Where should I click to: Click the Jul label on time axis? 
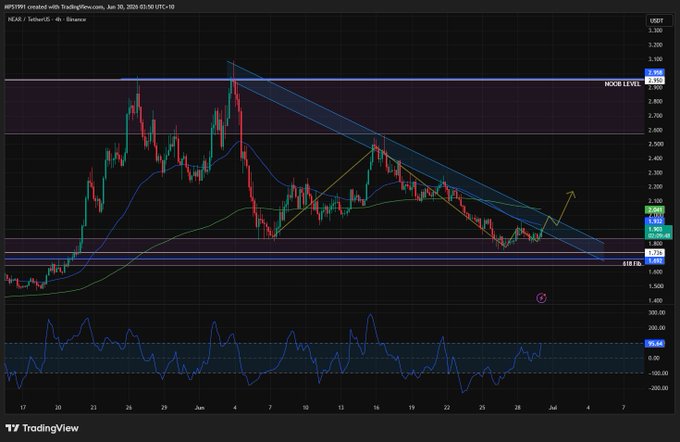coord(553,408)
